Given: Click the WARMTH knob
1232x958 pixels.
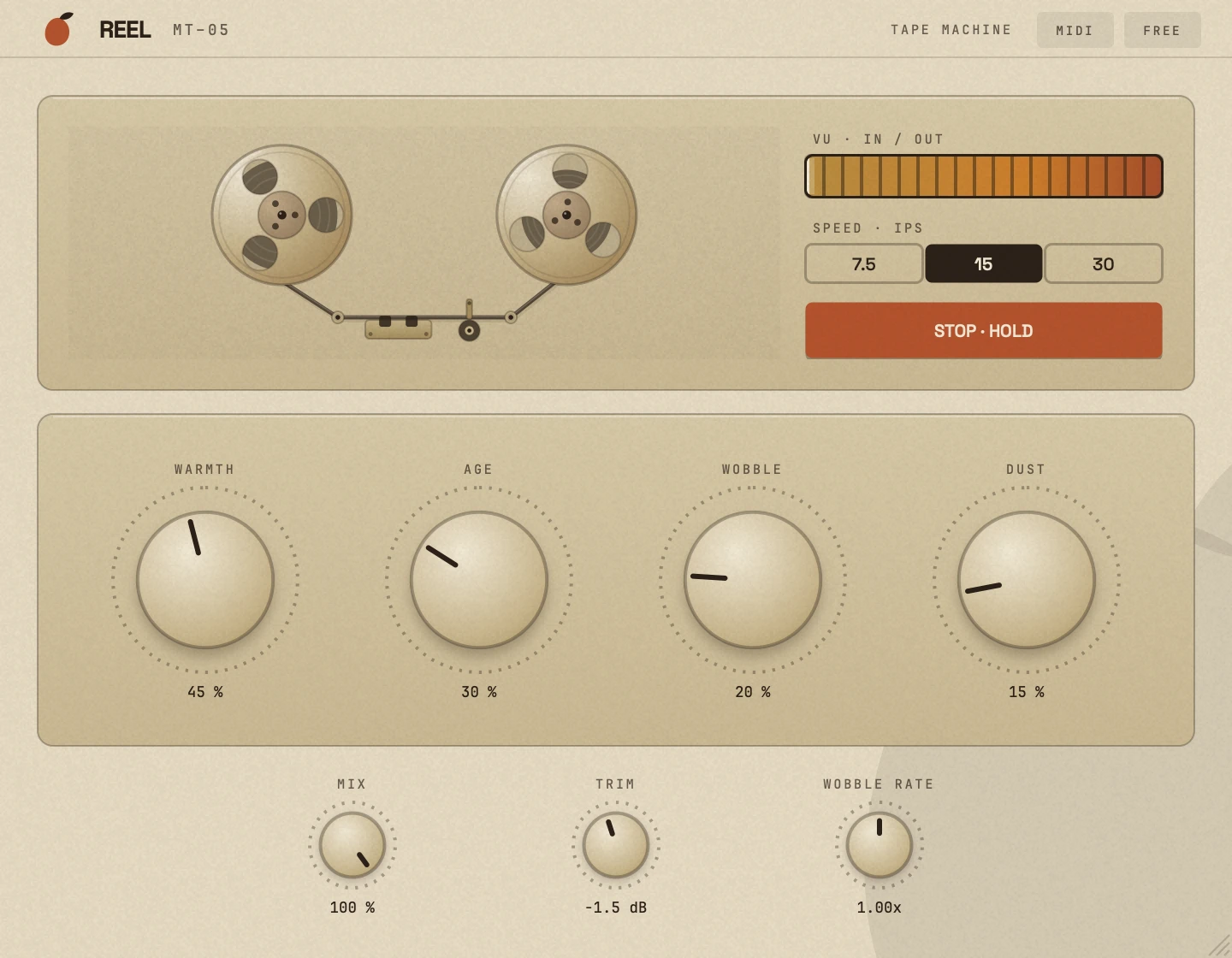Looking at the screenshot, I should (x=205, y=580).
